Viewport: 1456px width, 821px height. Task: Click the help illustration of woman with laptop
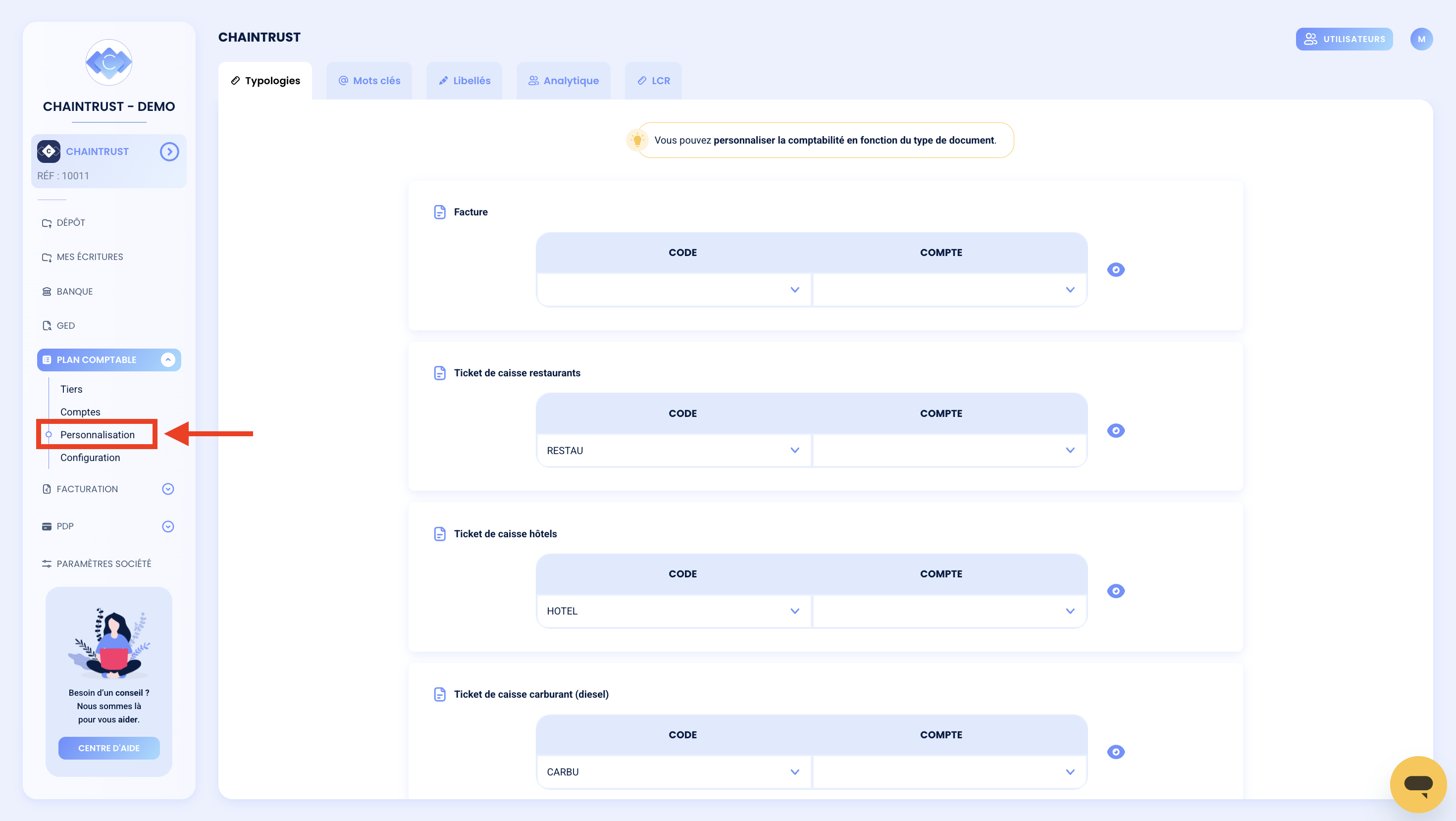tap(108, 643)
